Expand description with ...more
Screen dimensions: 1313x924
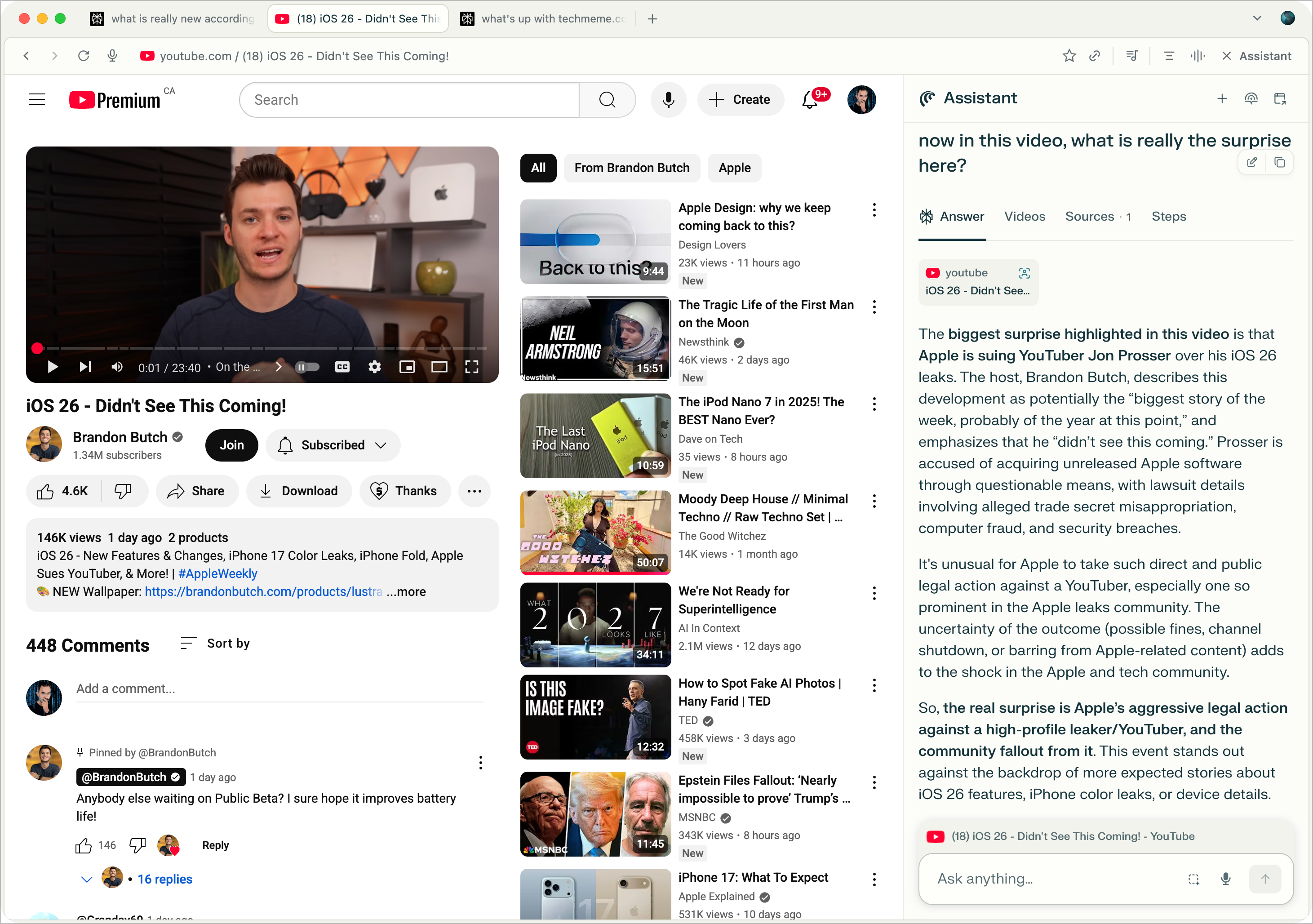[x=406, y=591]
